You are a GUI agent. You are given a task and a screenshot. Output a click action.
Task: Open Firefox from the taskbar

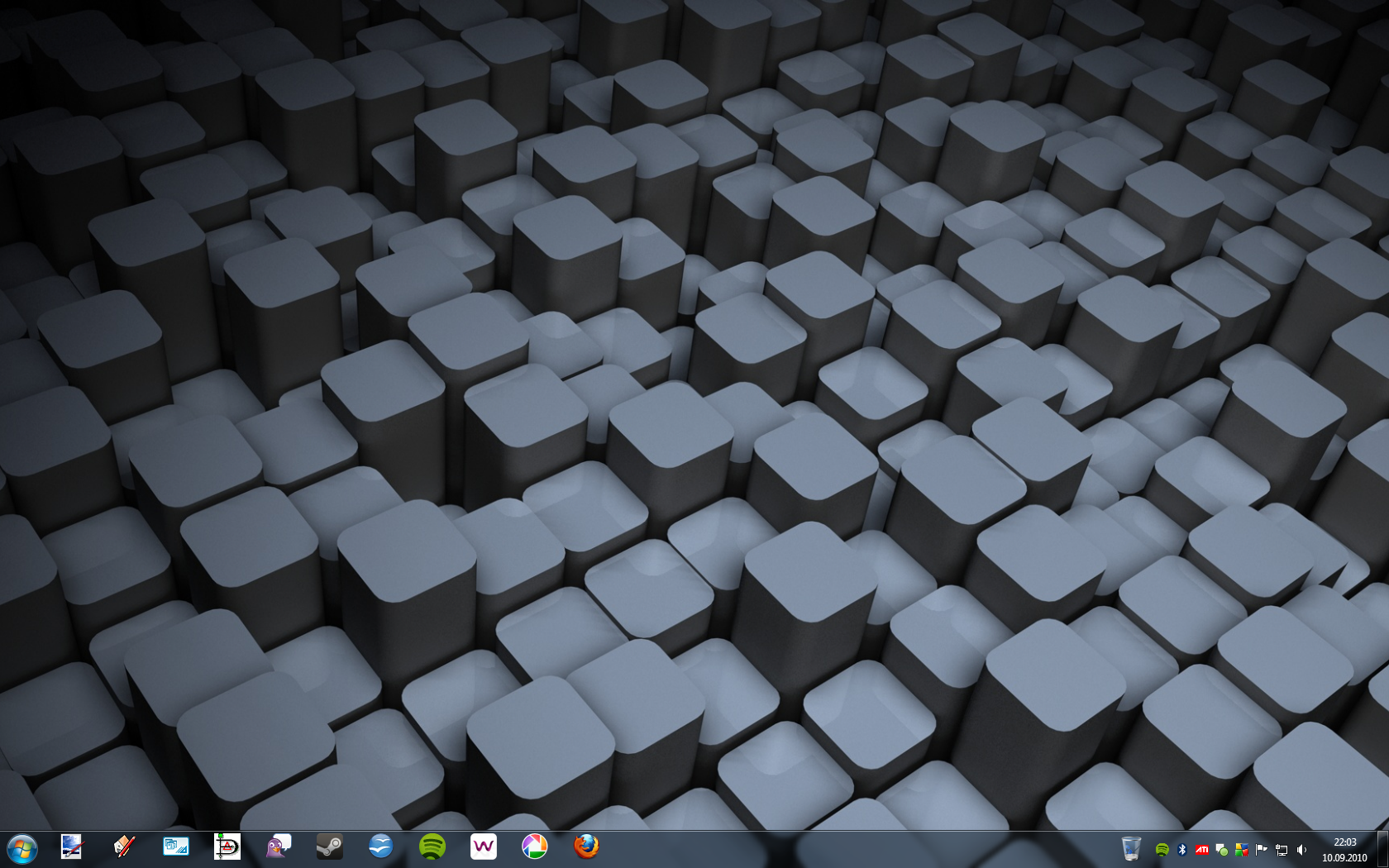(586, 847)
